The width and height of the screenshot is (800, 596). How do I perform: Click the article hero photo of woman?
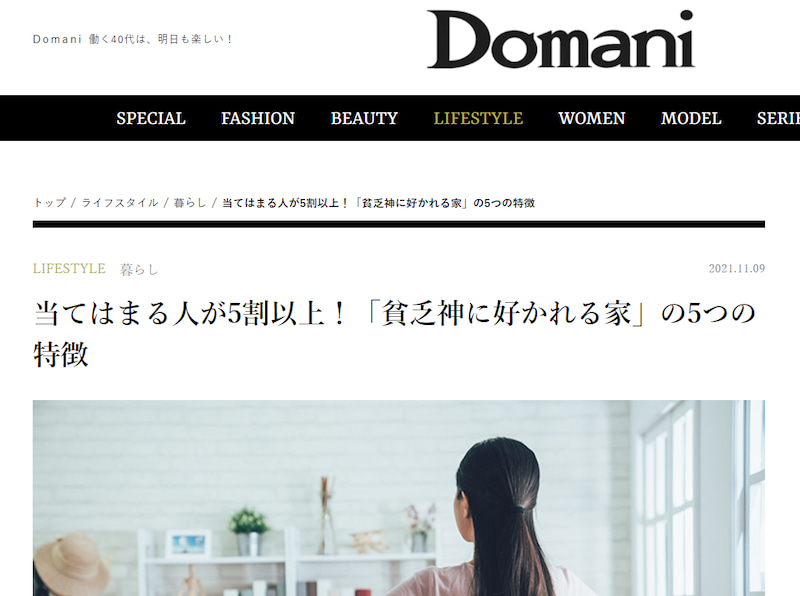click(x=398, y=498)
